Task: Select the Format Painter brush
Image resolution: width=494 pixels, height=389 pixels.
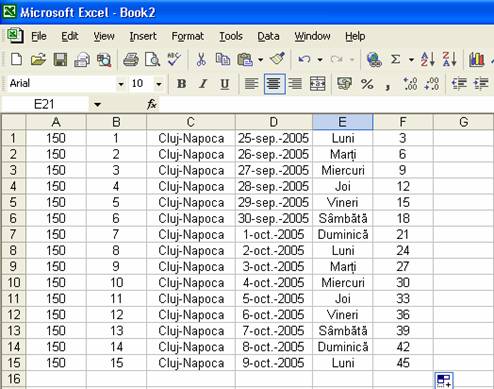Action: (x=277, y=59)
